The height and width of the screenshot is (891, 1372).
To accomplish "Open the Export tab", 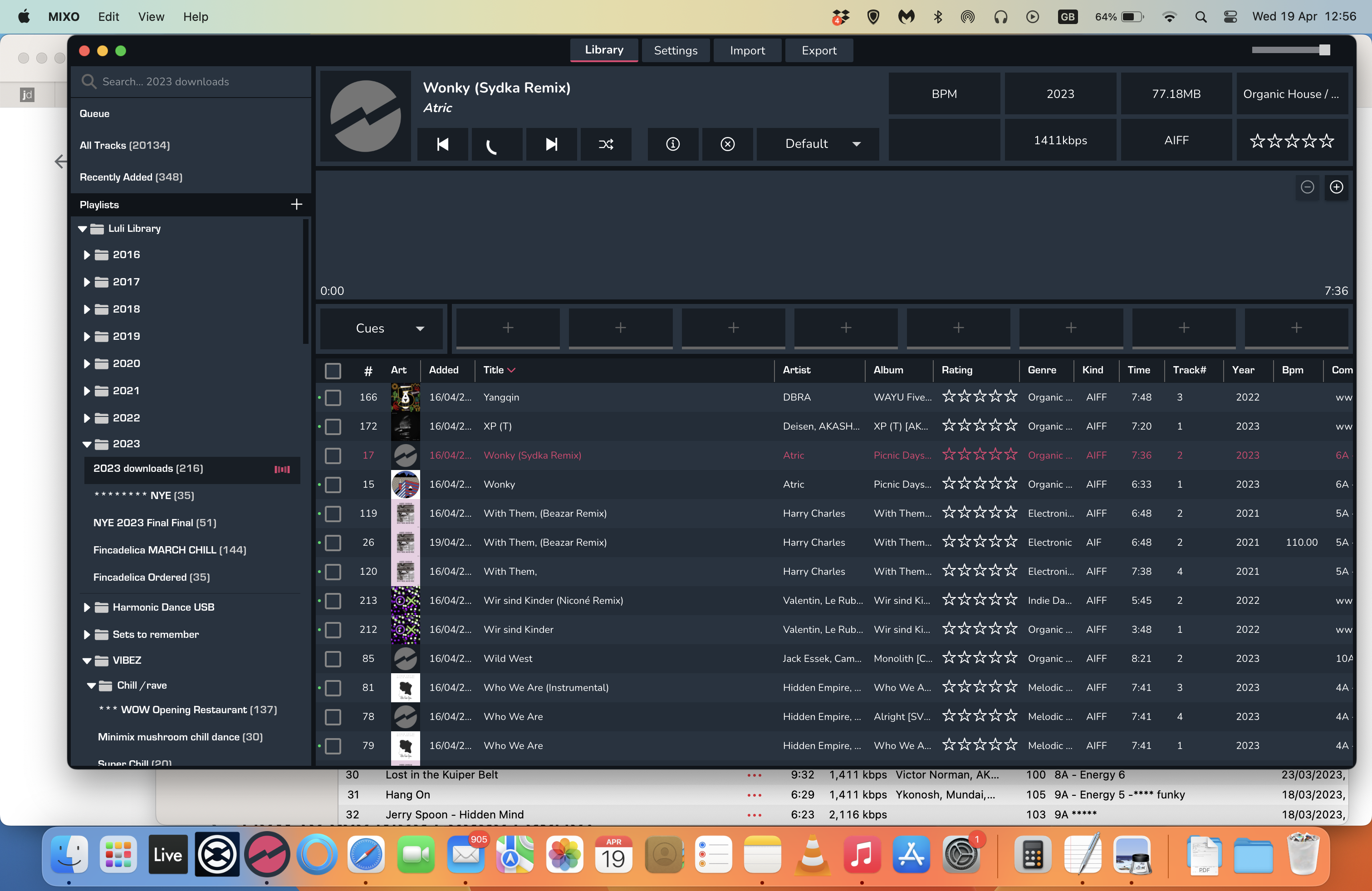I will [x=818, y=51].
